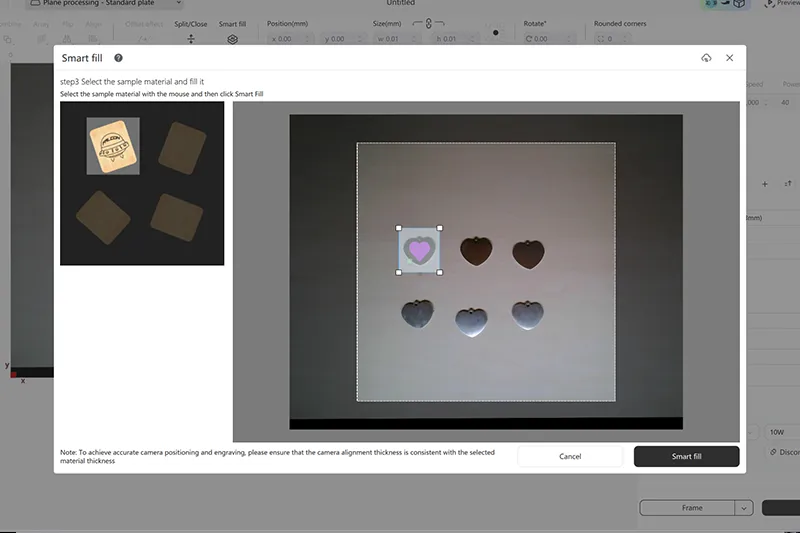The width and height of the screenshot is (800, 533).
Task: Open the 10W laser power dropdown
Action: (x=777, y=432)
